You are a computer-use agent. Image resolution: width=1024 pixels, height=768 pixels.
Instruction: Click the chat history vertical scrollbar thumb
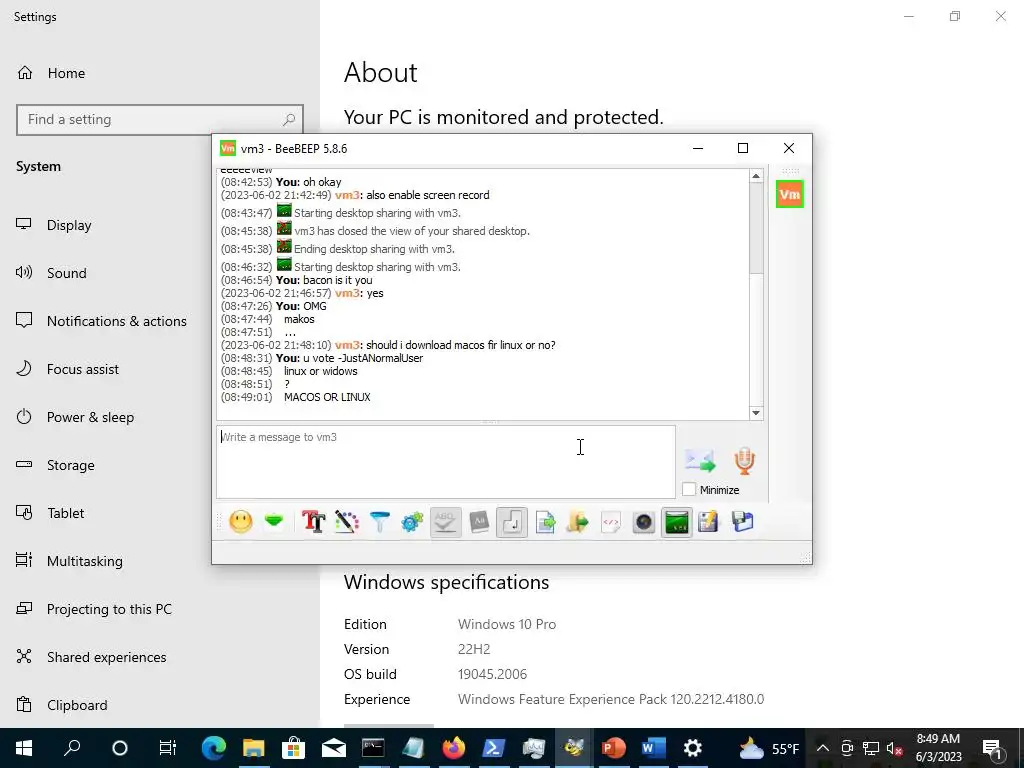click(756, 229)
